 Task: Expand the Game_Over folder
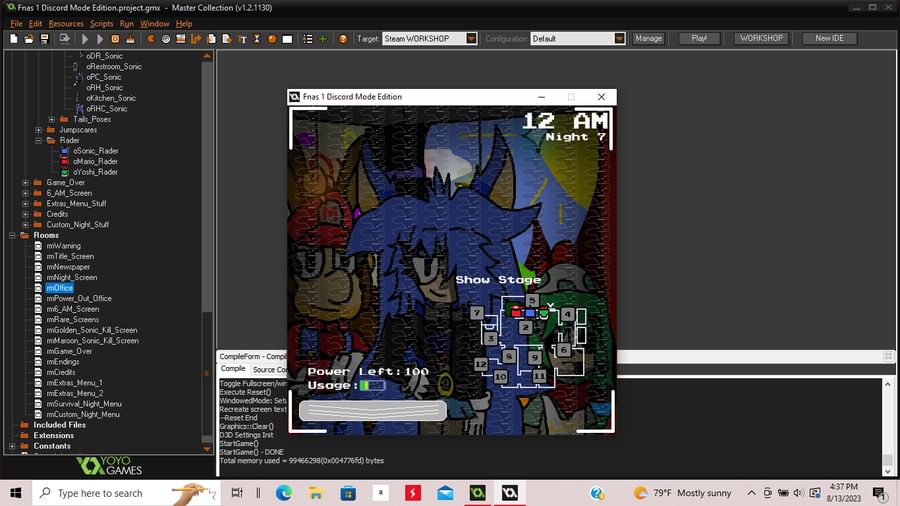pos(25,182)
